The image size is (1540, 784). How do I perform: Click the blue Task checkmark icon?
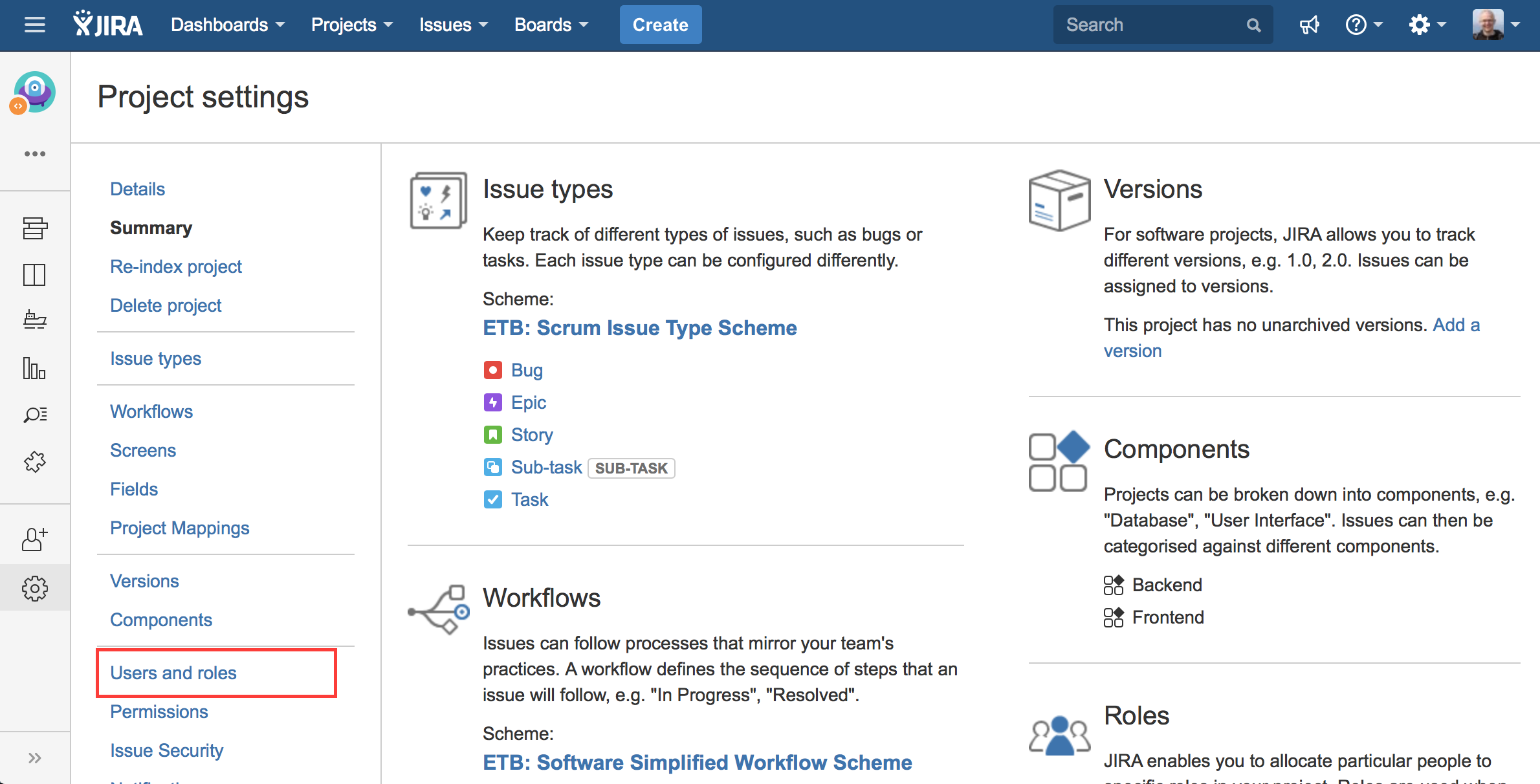click(493, 499)
